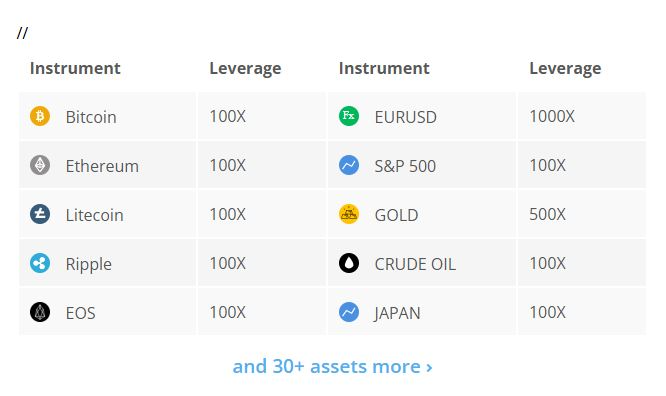The height and width of the screenshot is (396, 666).
Task: Click the blue Ripple icon
Action: tap(40, 263)
